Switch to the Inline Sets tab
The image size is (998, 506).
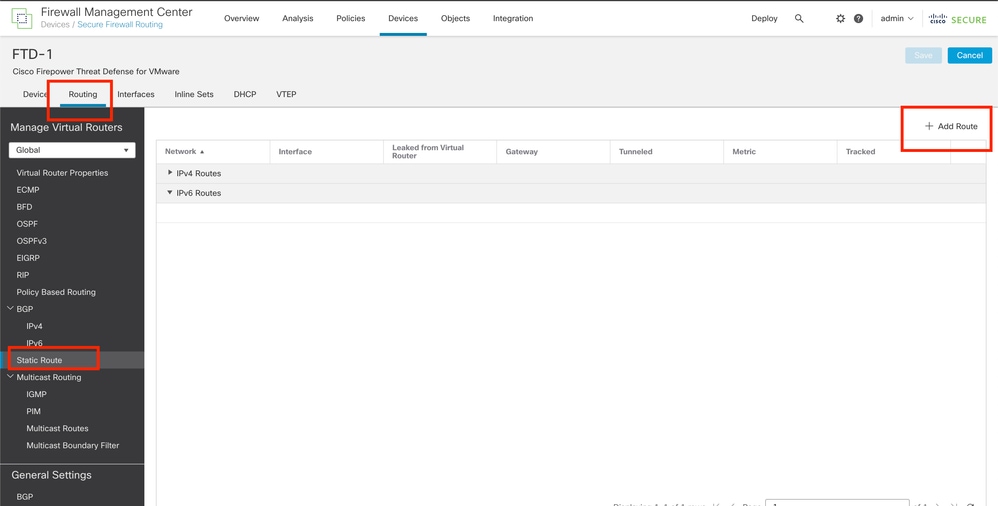coord(193,94)
